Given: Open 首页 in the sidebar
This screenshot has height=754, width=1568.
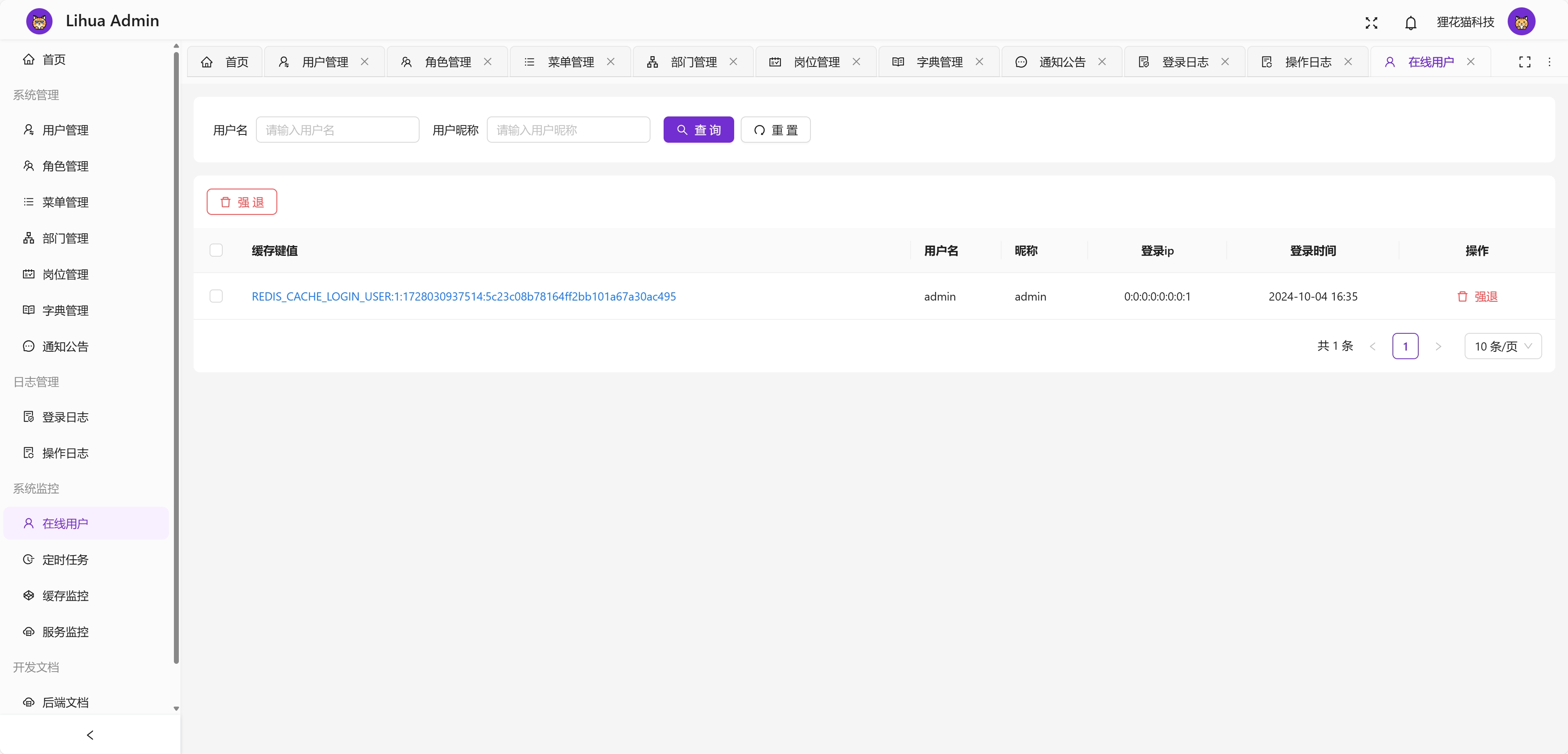Looking at the screenshot, I should click(x=86, y=59).
